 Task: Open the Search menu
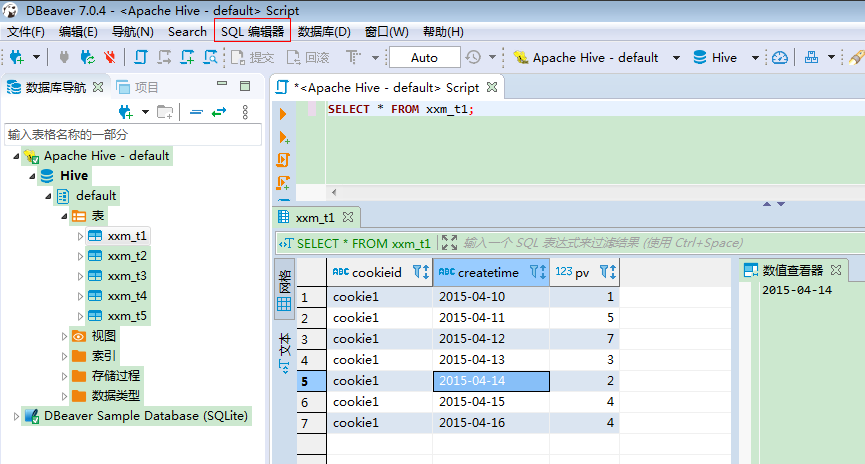pos(187,31)
